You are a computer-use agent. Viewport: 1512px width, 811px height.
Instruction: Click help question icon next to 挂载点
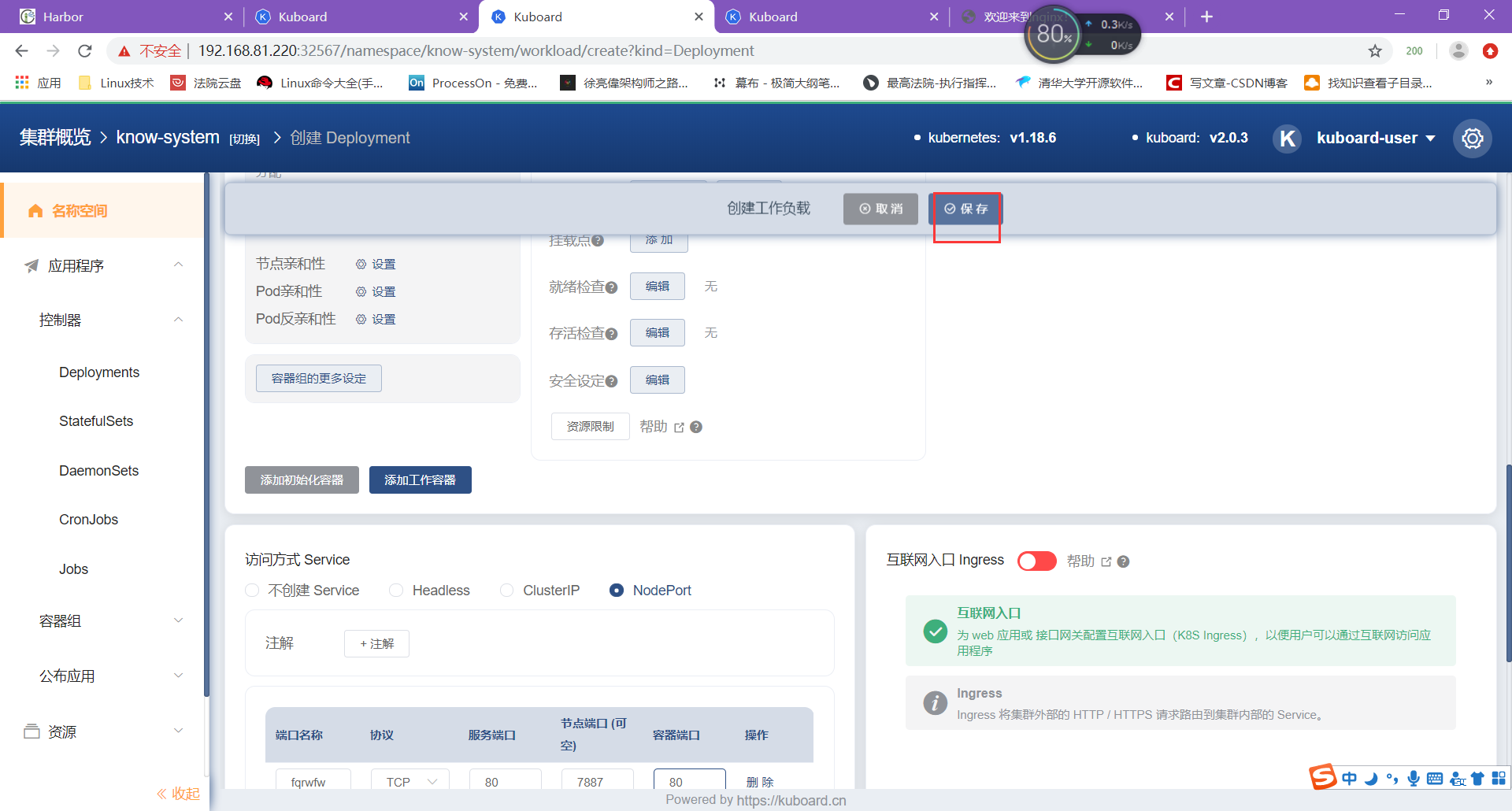point(598,240)
